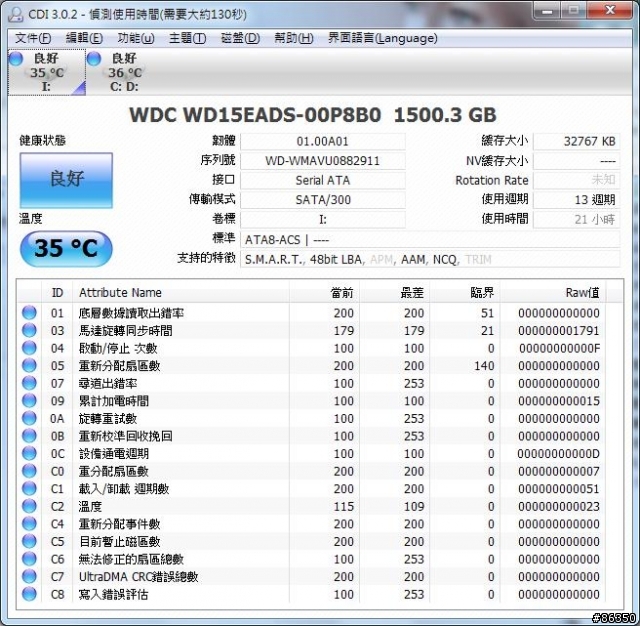Click the buffer size field 32767 KB
The height and width of the screenshot is (626, 640).
(577, 142)
